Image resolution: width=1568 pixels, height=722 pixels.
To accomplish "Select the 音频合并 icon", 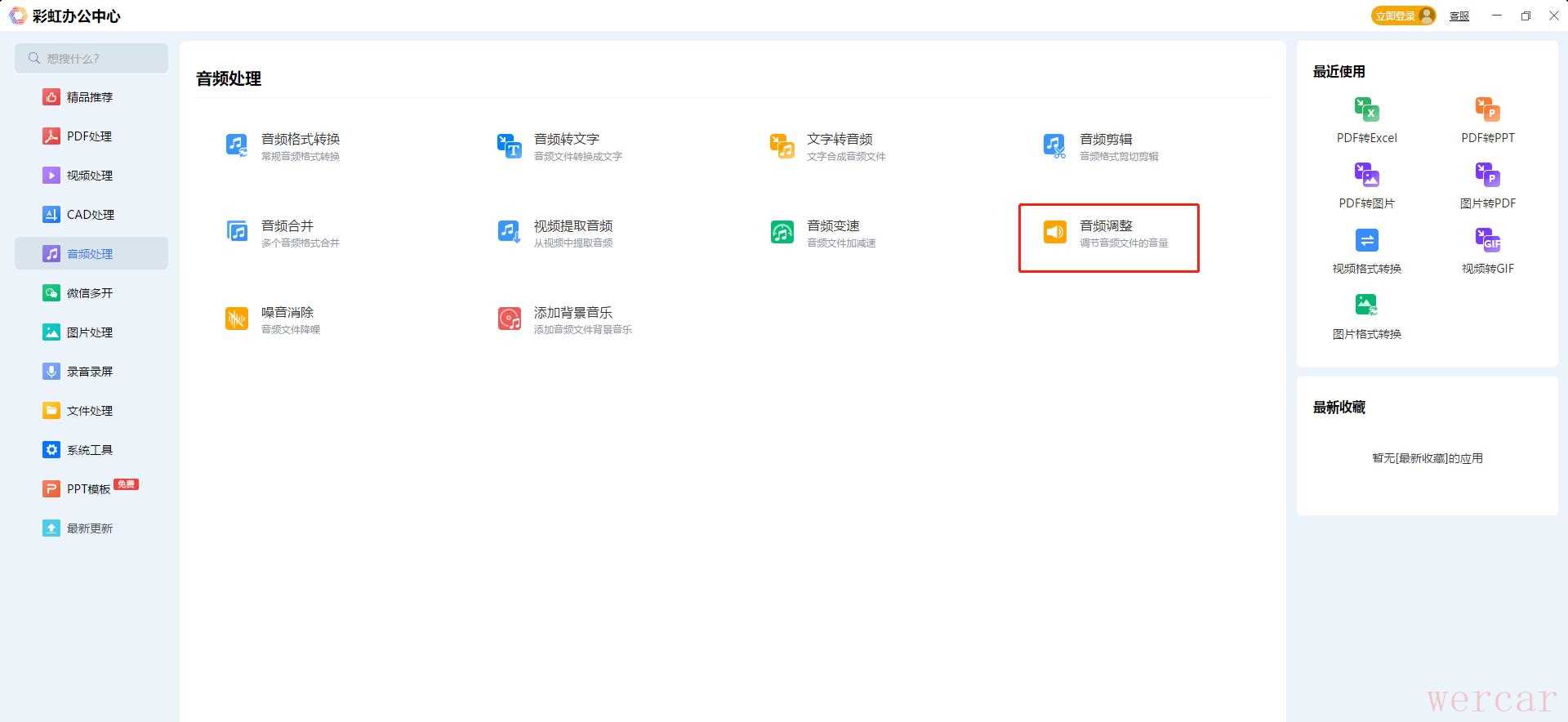I will coord(237,232).
